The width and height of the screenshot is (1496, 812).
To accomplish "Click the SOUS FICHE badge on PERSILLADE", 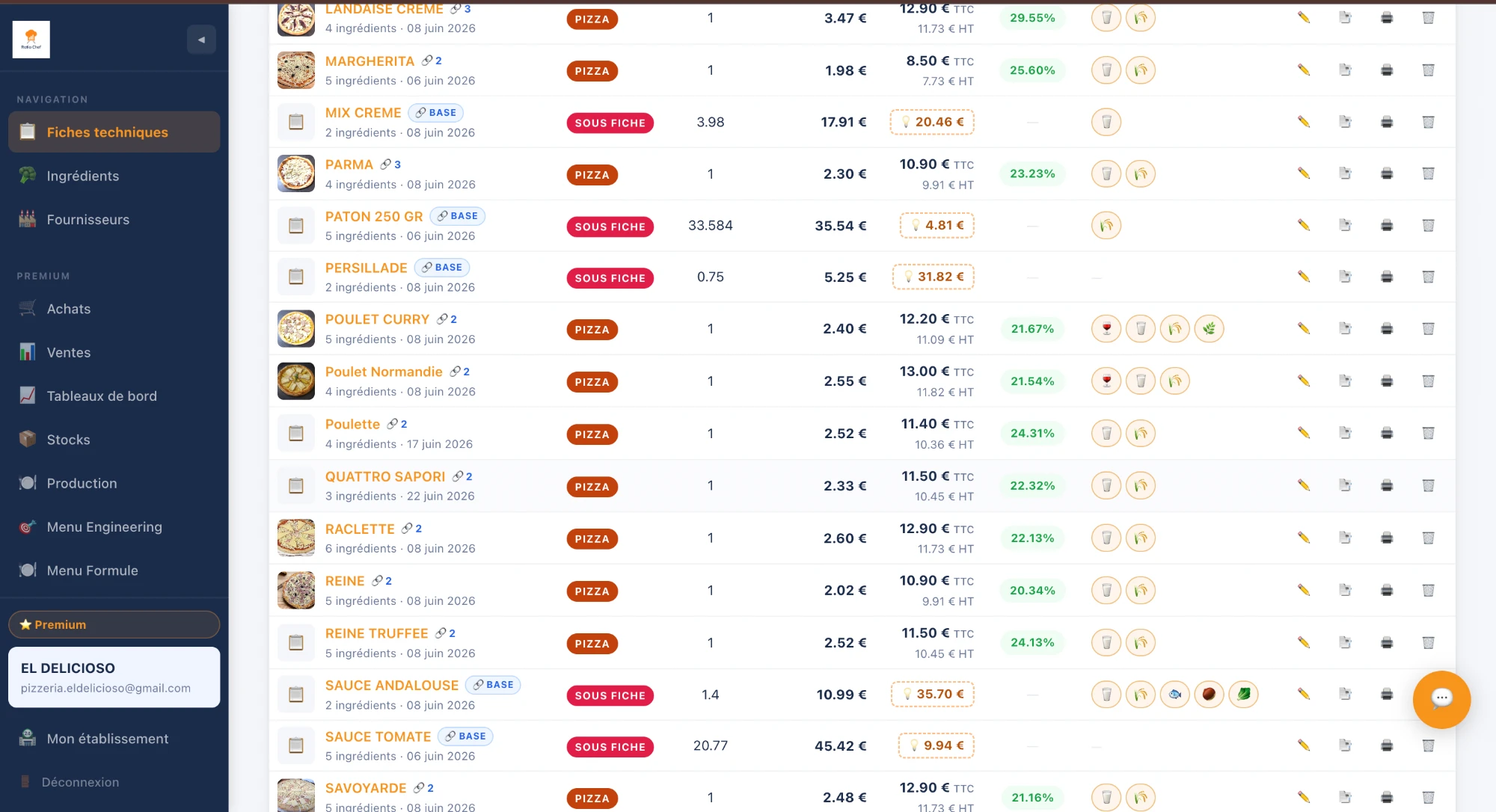I will [x=610, y=277].
